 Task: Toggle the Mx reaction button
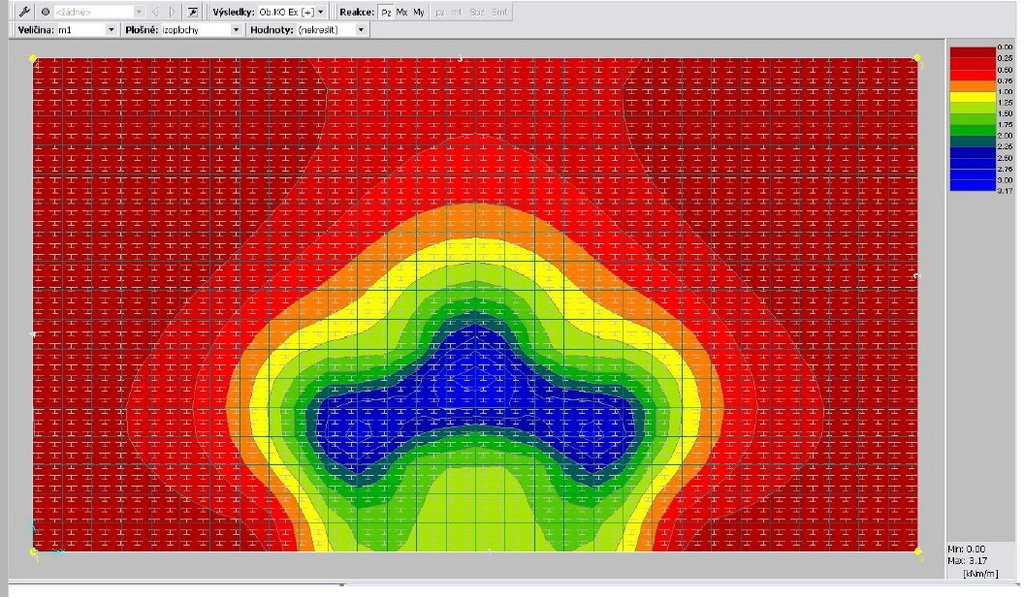402,12
